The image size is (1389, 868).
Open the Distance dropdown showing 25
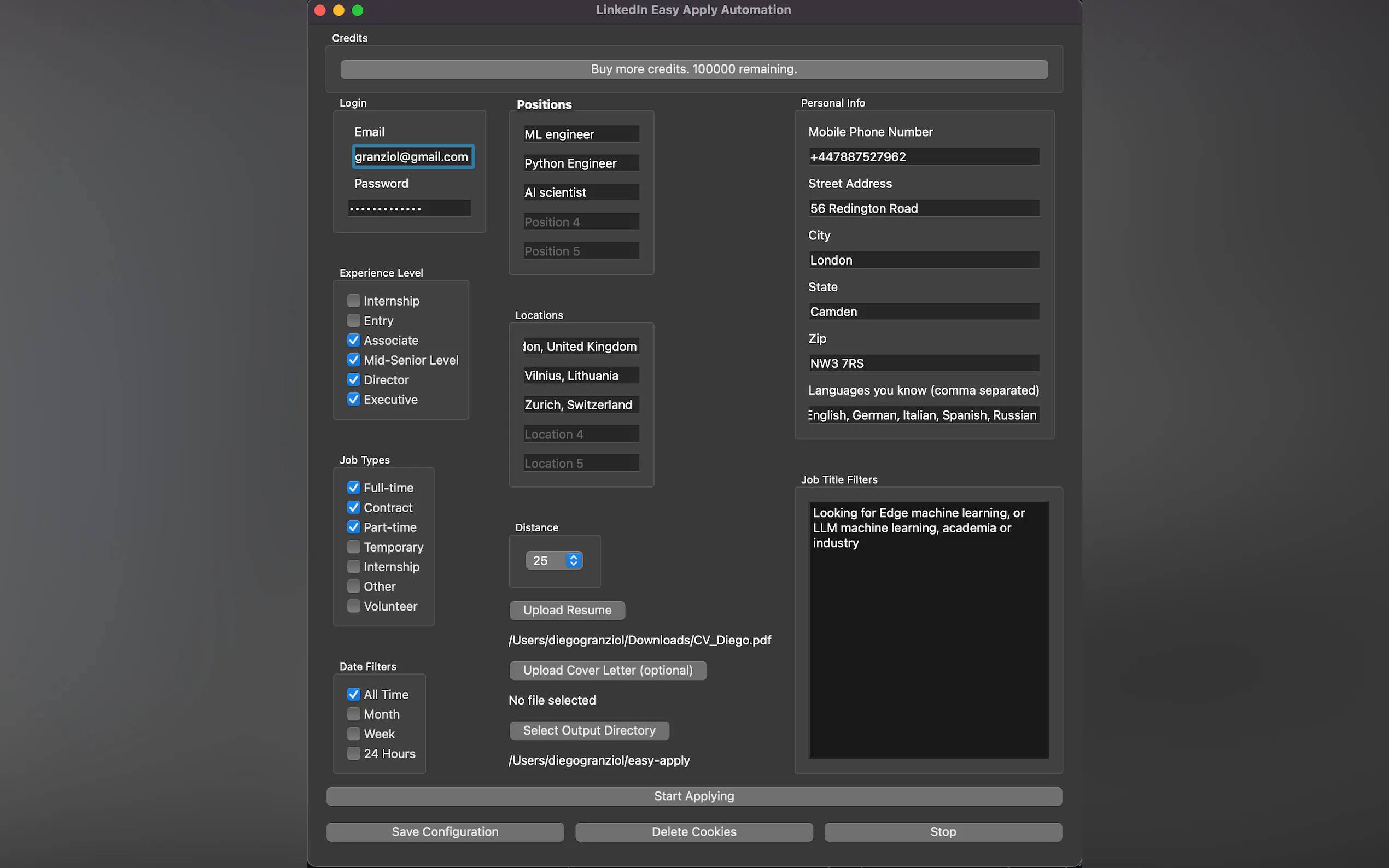tap(554, 560)
